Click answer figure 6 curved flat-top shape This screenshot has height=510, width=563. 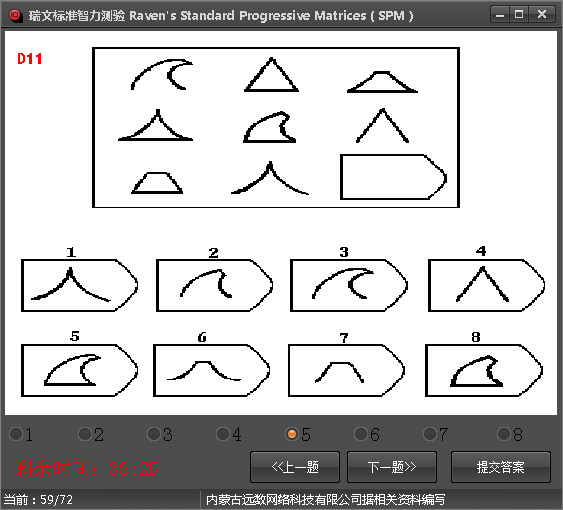[x=212, y=370]
